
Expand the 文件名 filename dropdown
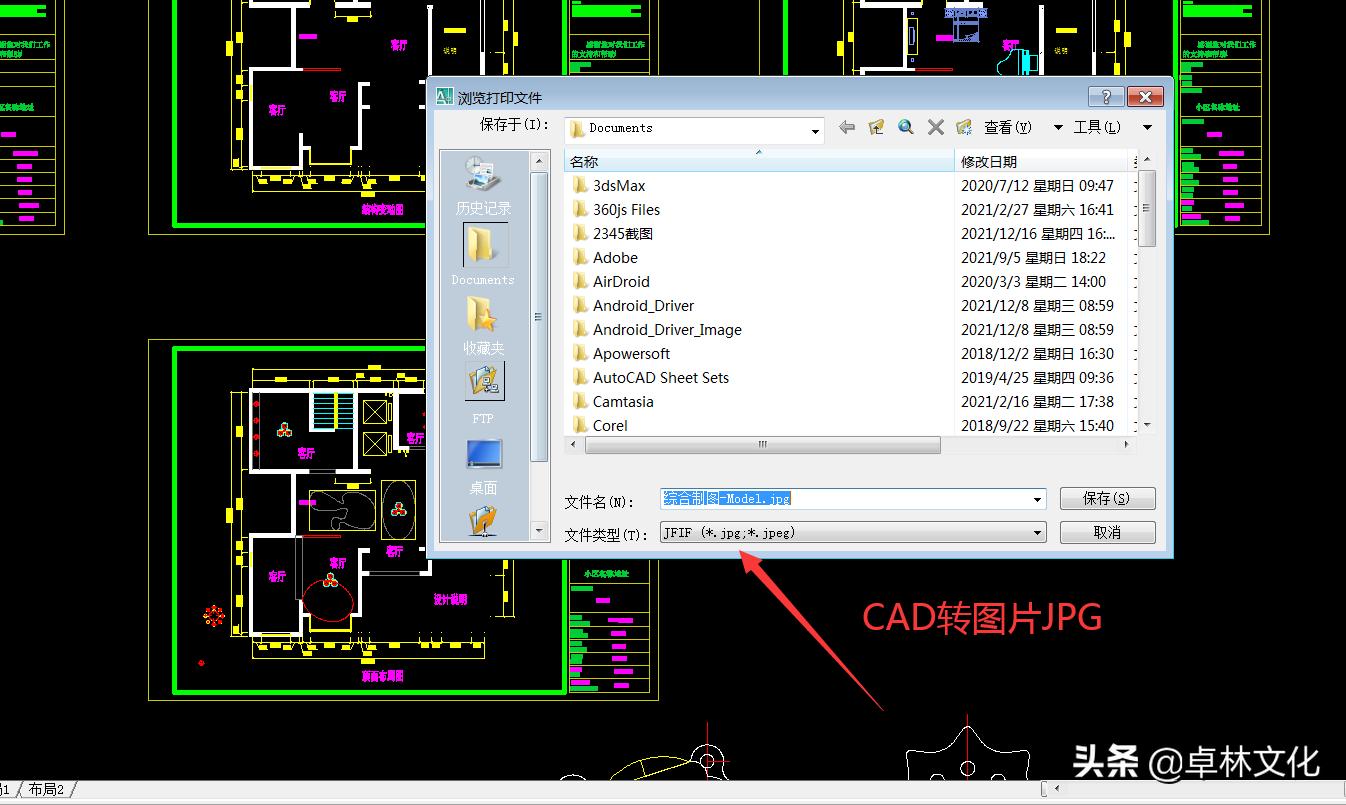[x=1037, y=499]
